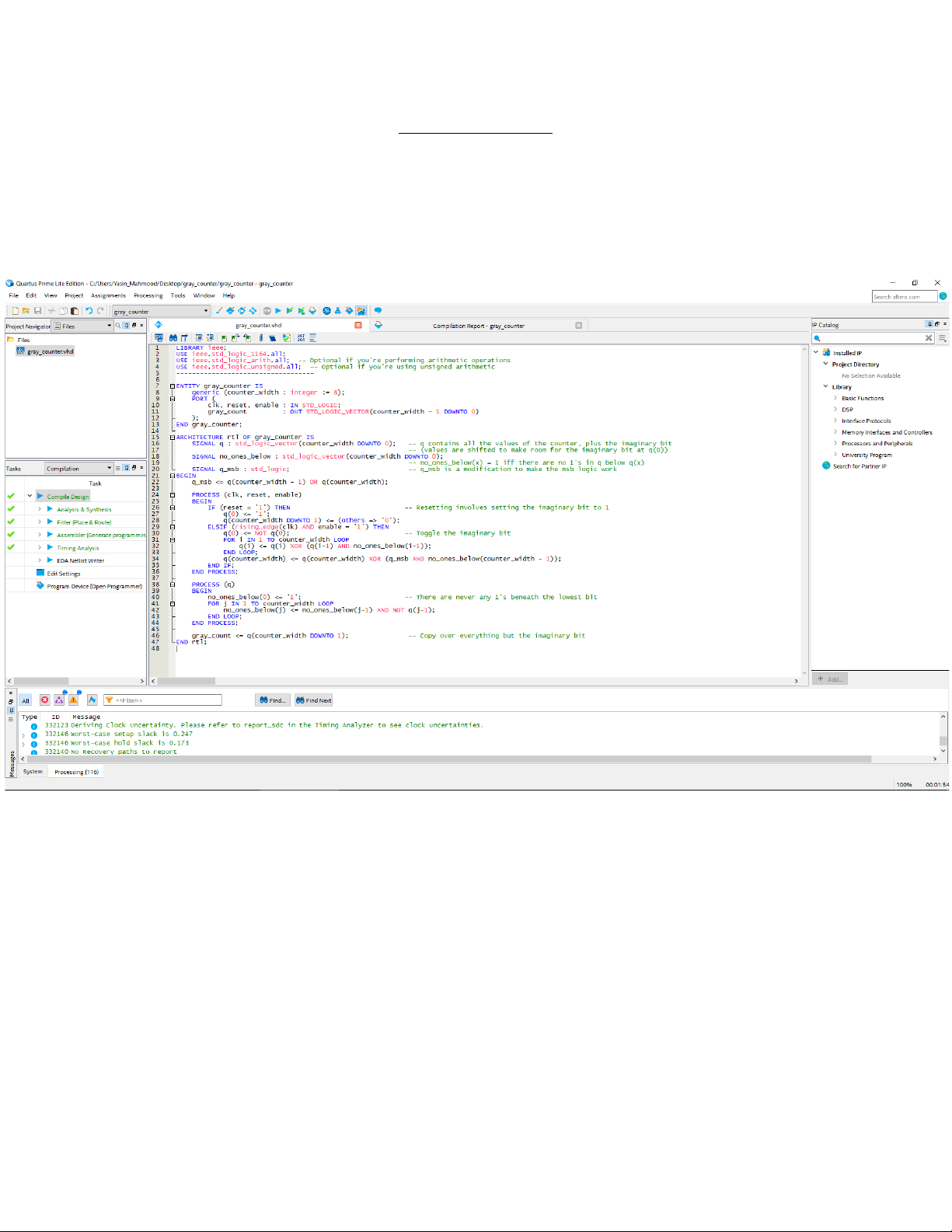Click the editor horizontal scrollbar
The height and width of the screenshot is (1232, 952).
(475, 681)
